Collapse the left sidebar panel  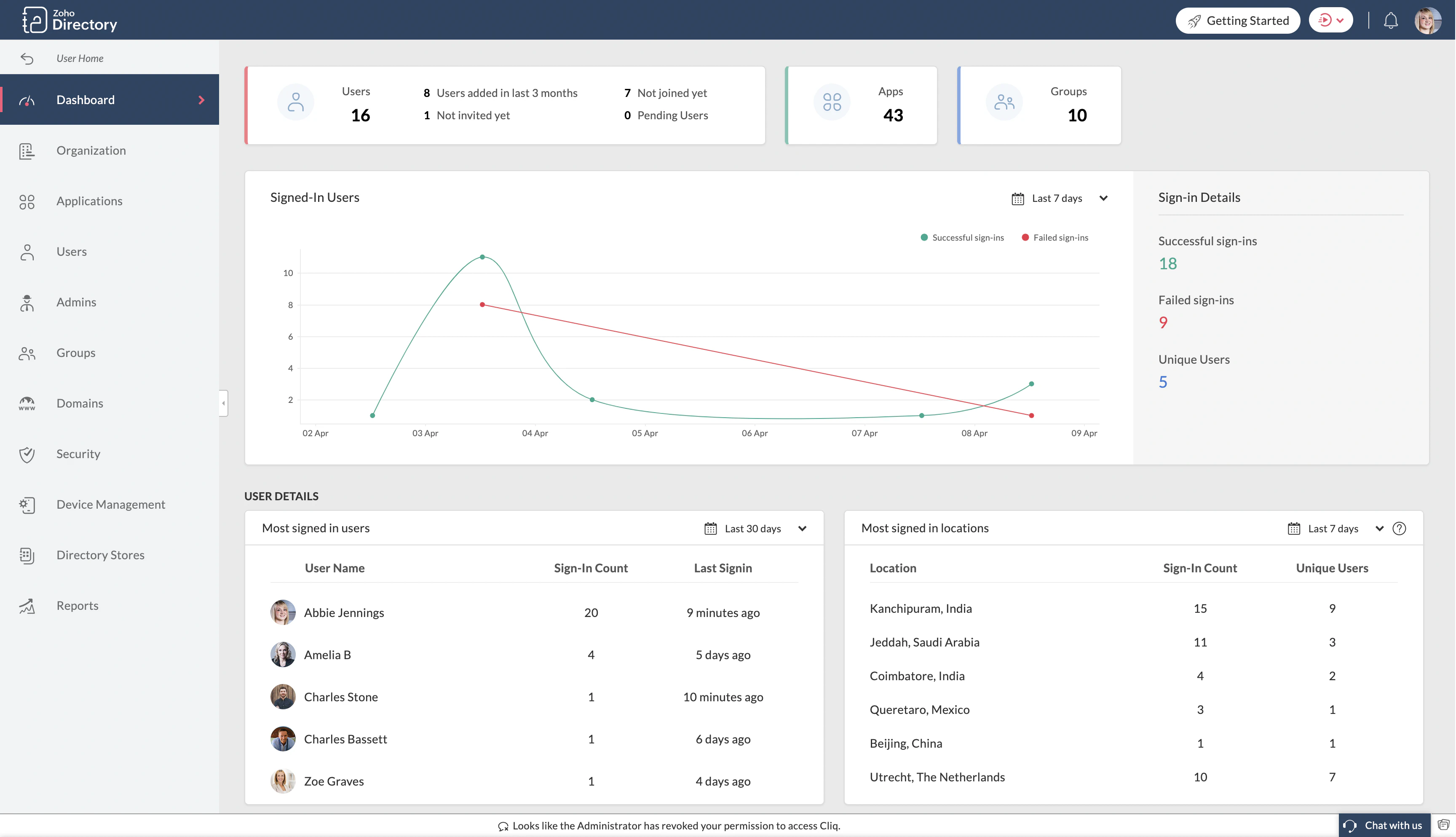[x=223, y=403]
